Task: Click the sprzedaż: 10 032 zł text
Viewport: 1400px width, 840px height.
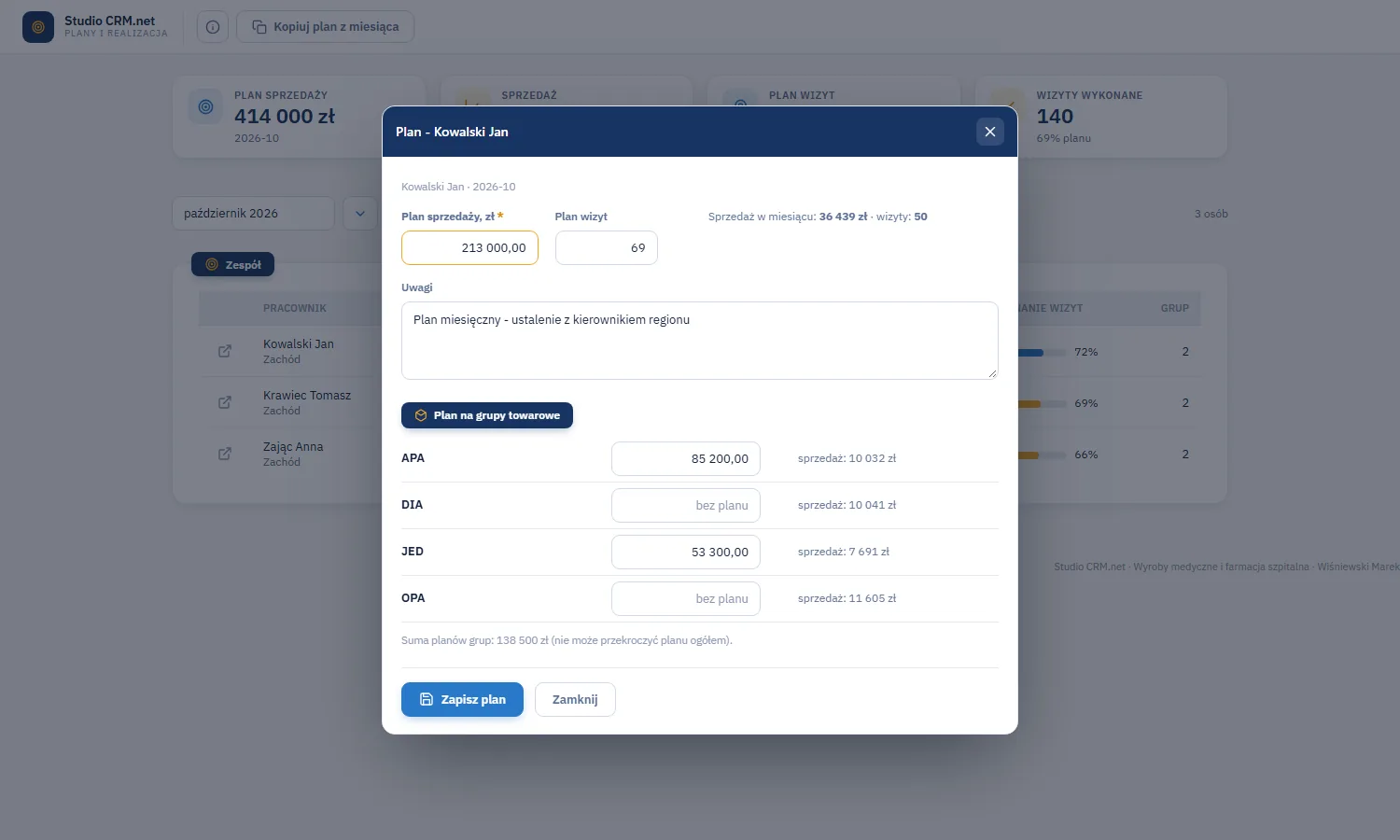Action: [847, 459]
